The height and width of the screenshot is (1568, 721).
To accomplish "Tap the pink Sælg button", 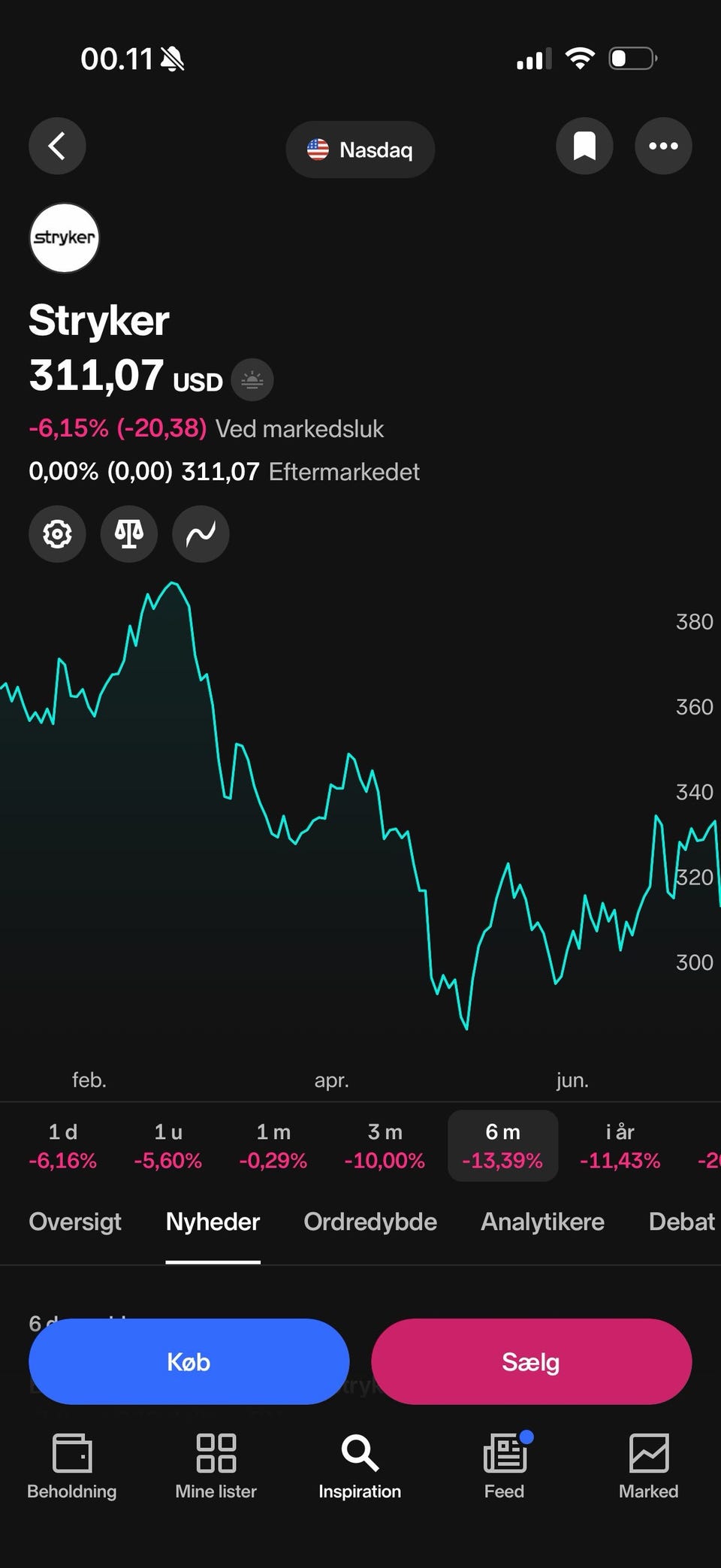I will click(x=531, y=1361).
